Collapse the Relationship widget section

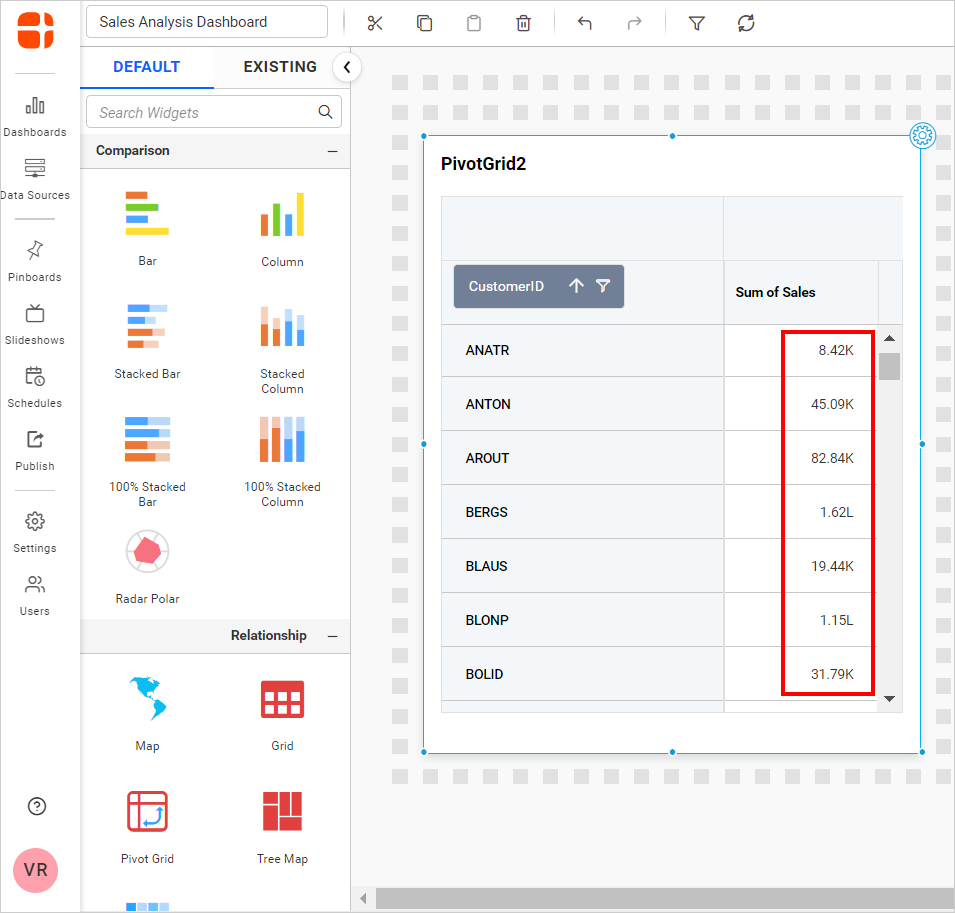[332, 636]
